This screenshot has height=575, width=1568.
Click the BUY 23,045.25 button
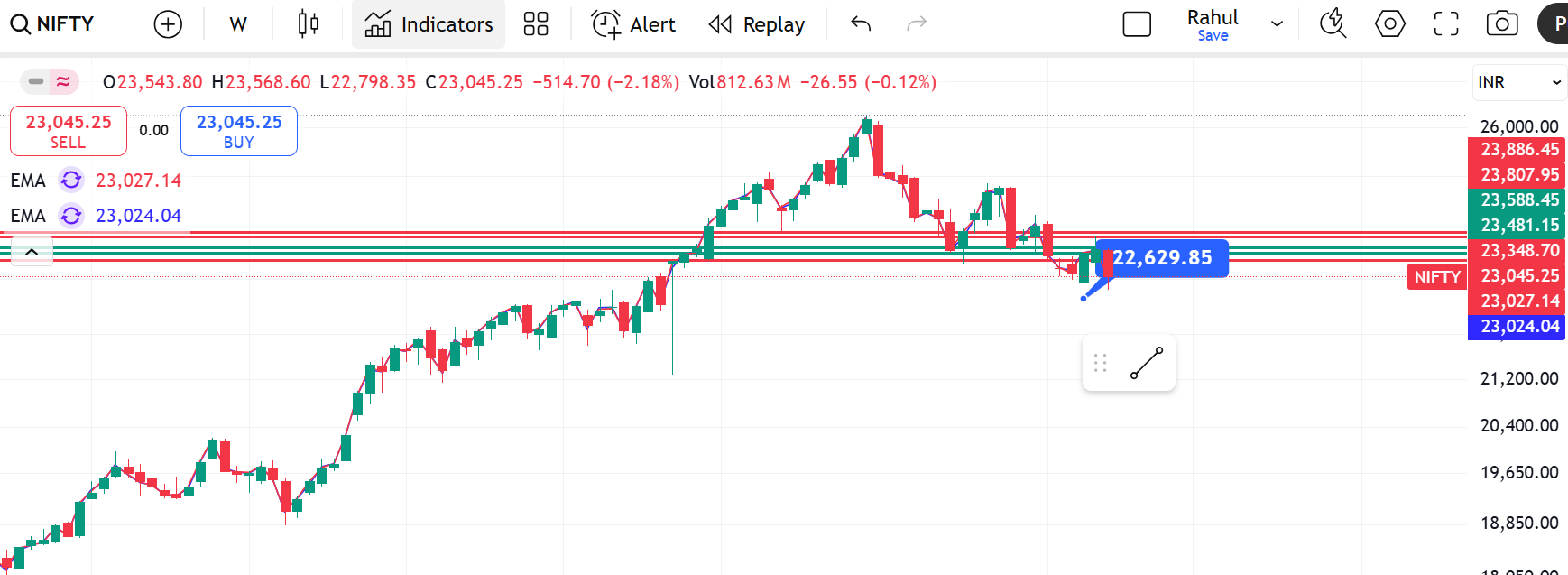[x=239, y=131]
